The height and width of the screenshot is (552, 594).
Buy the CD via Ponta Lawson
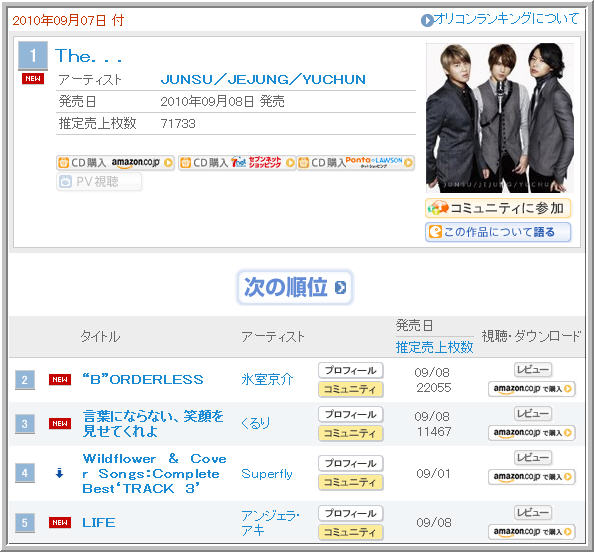tap(355, 163)
